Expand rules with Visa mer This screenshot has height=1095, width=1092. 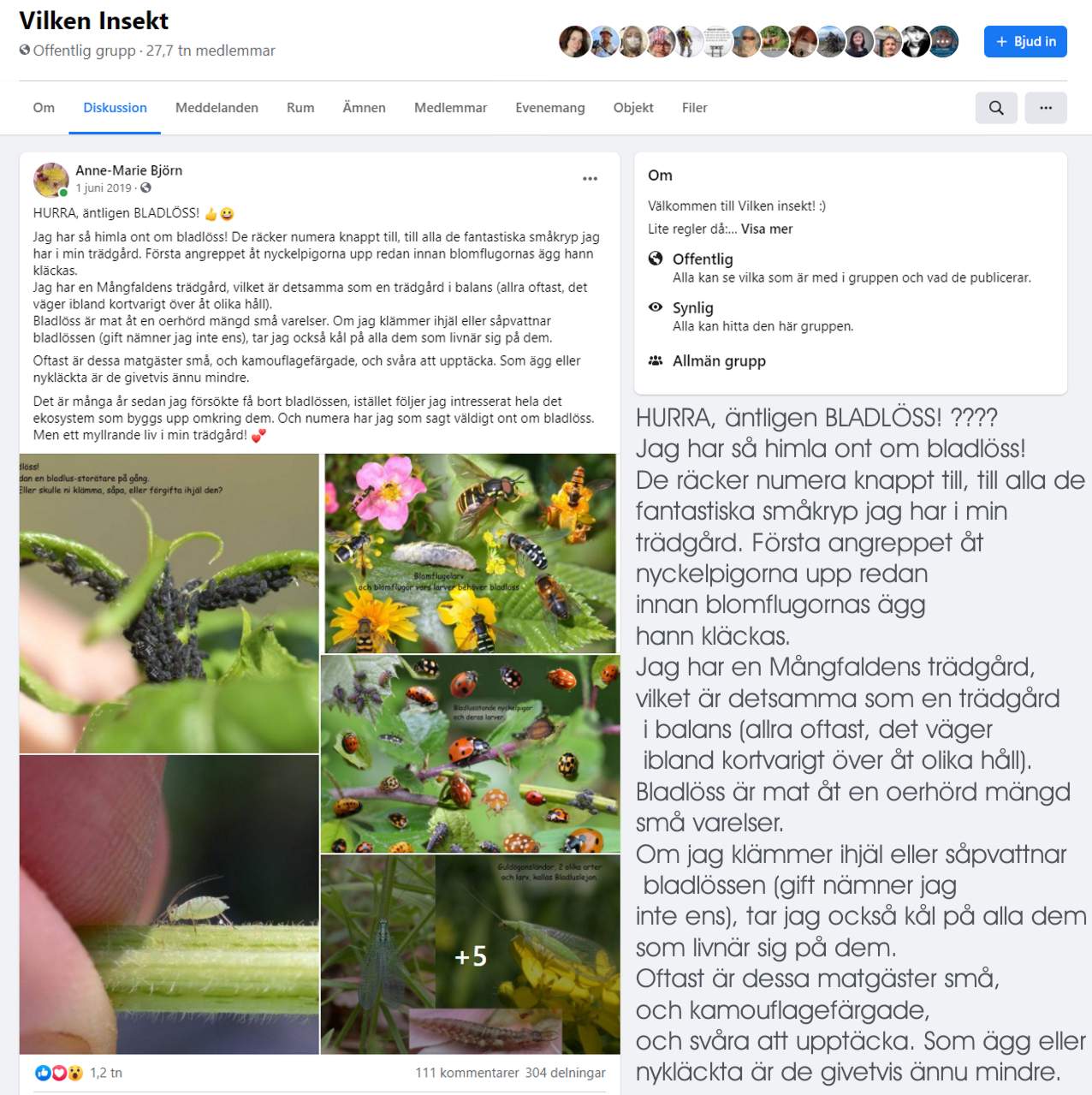[767, 229]
